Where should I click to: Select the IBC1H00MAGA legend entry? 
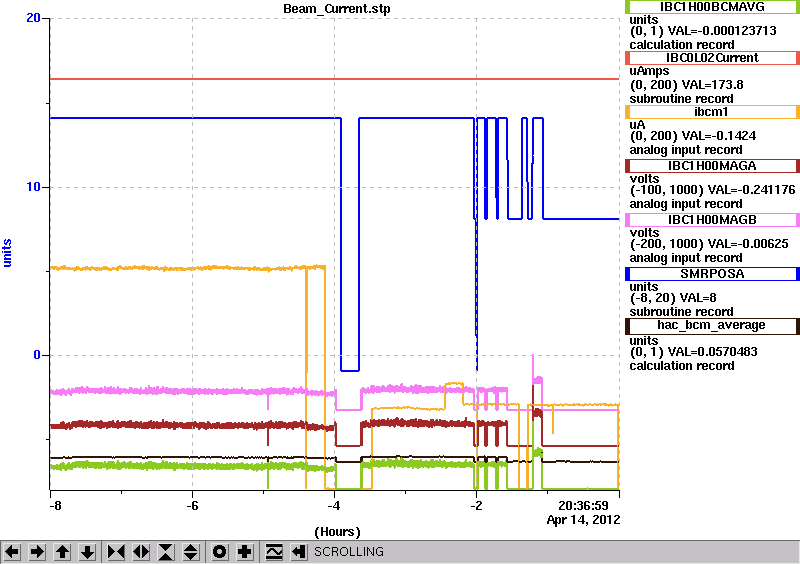(x=712, y=166)
